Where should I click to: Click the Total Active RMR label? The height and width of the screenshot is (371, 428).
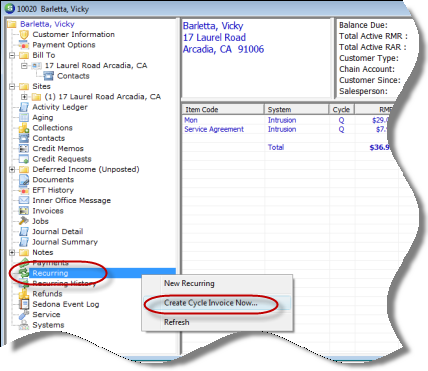click(373, 36)
